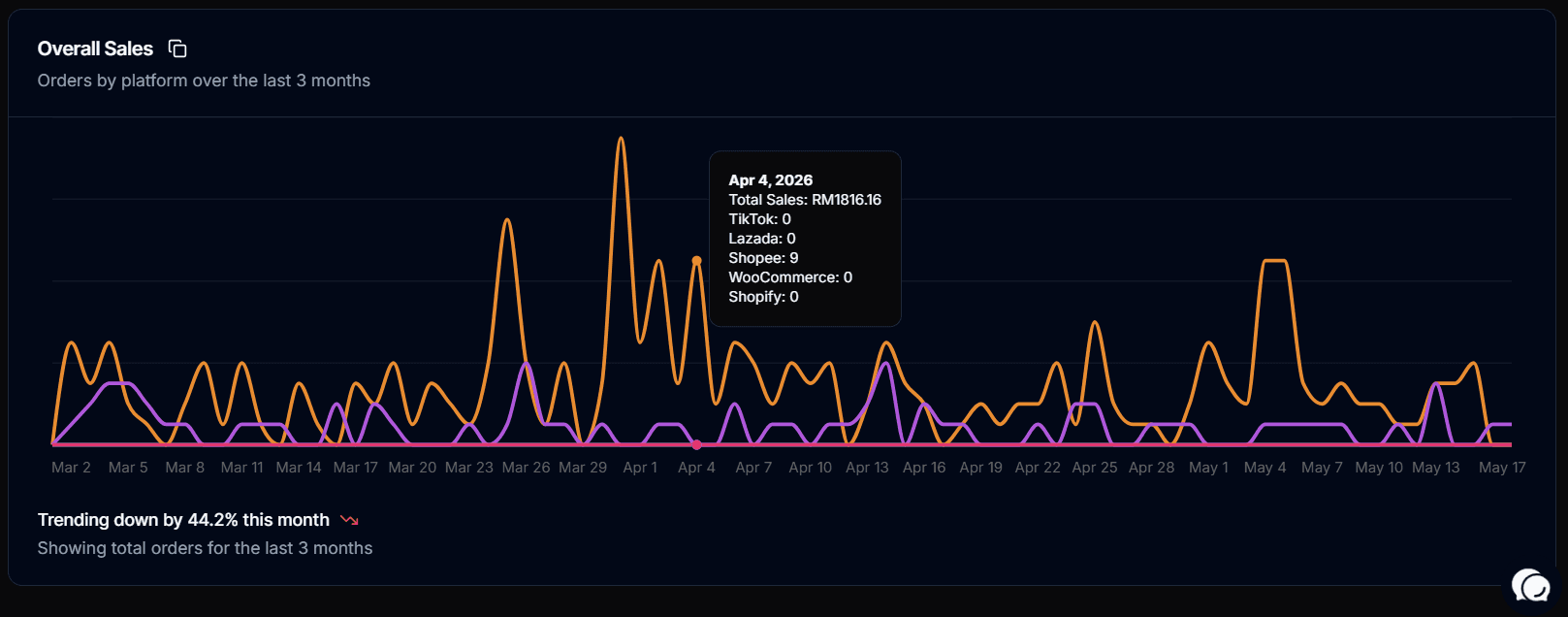Click the "Mar 14" axis label
The height and width of the screenshot is (617, 1568).
pos(299,468)
